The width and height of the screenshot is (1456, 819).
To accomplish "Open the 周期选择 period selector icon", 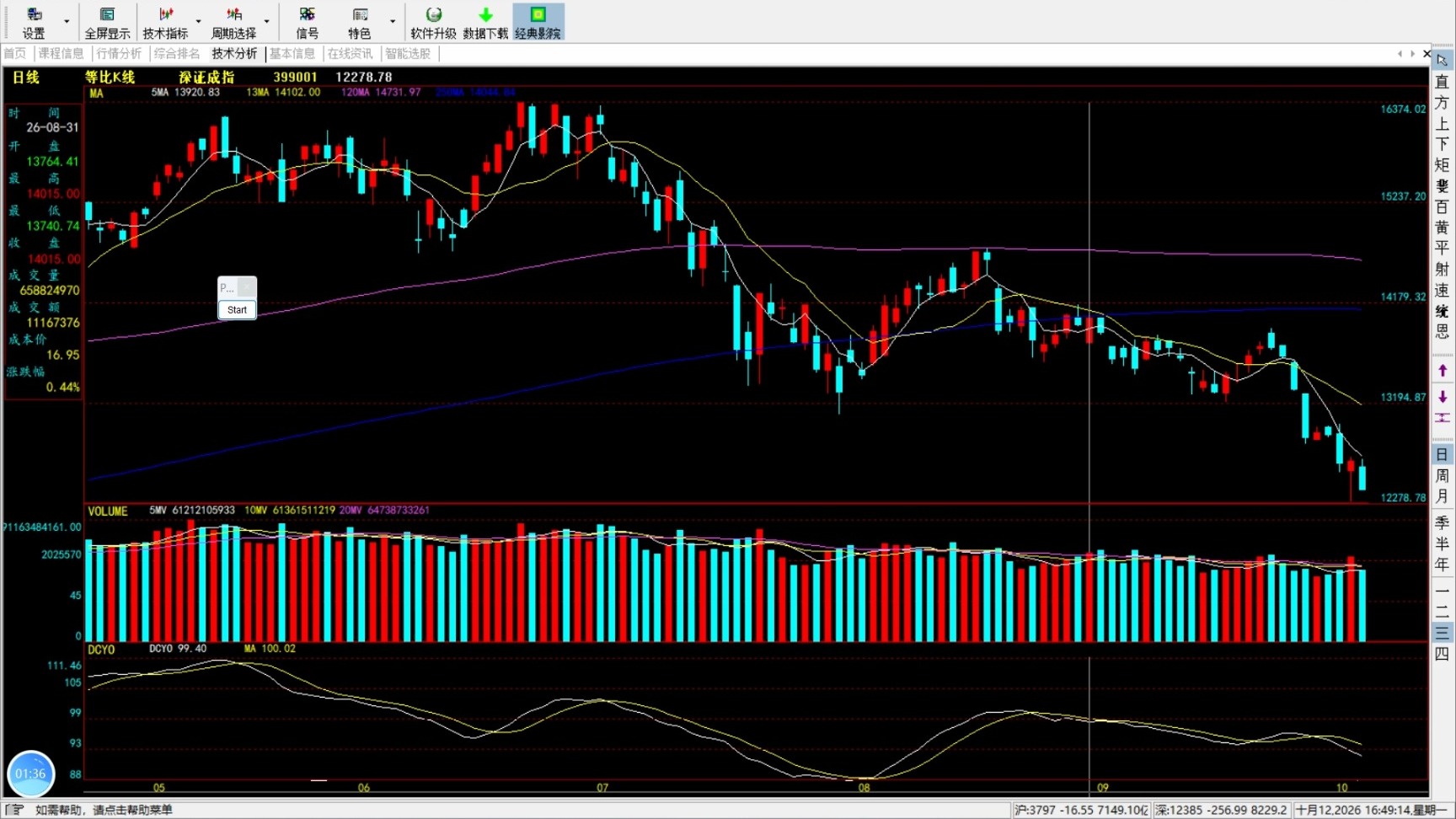I will [233, 22].
